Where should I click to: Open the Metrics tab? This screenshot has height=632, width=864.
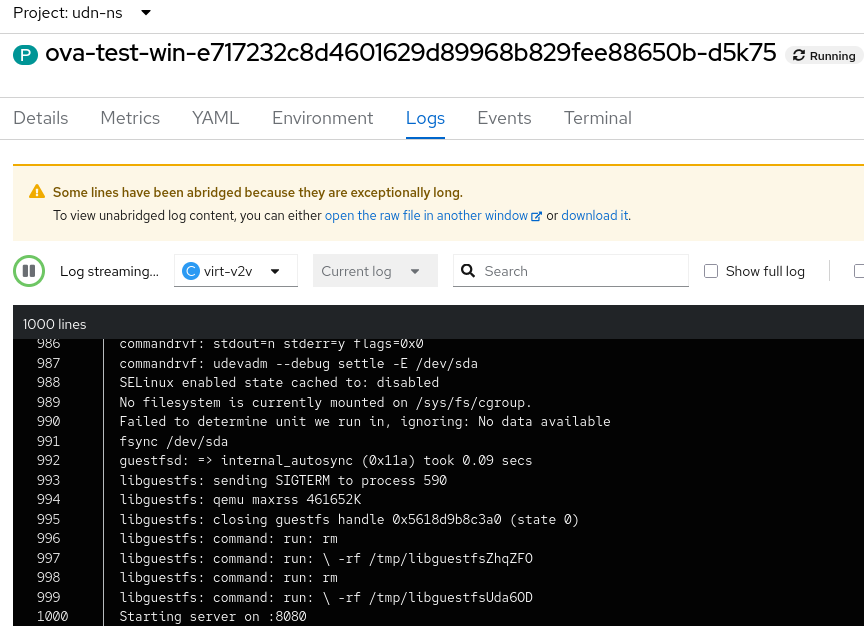(130, 118)
